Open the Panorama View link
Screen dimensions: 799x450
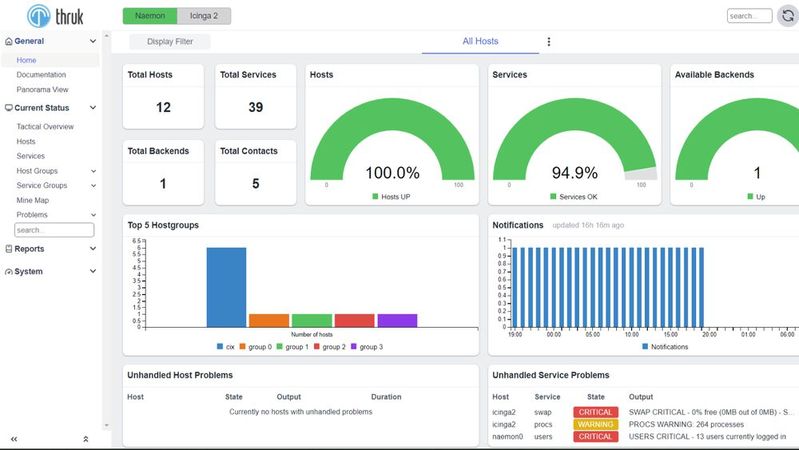42,89
